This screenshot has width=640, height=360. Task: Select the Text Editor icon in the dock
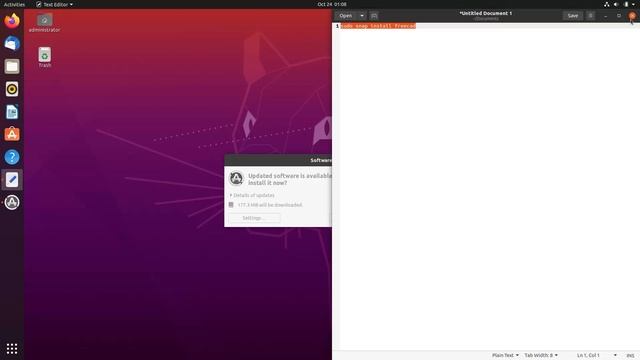coord(12,180)
